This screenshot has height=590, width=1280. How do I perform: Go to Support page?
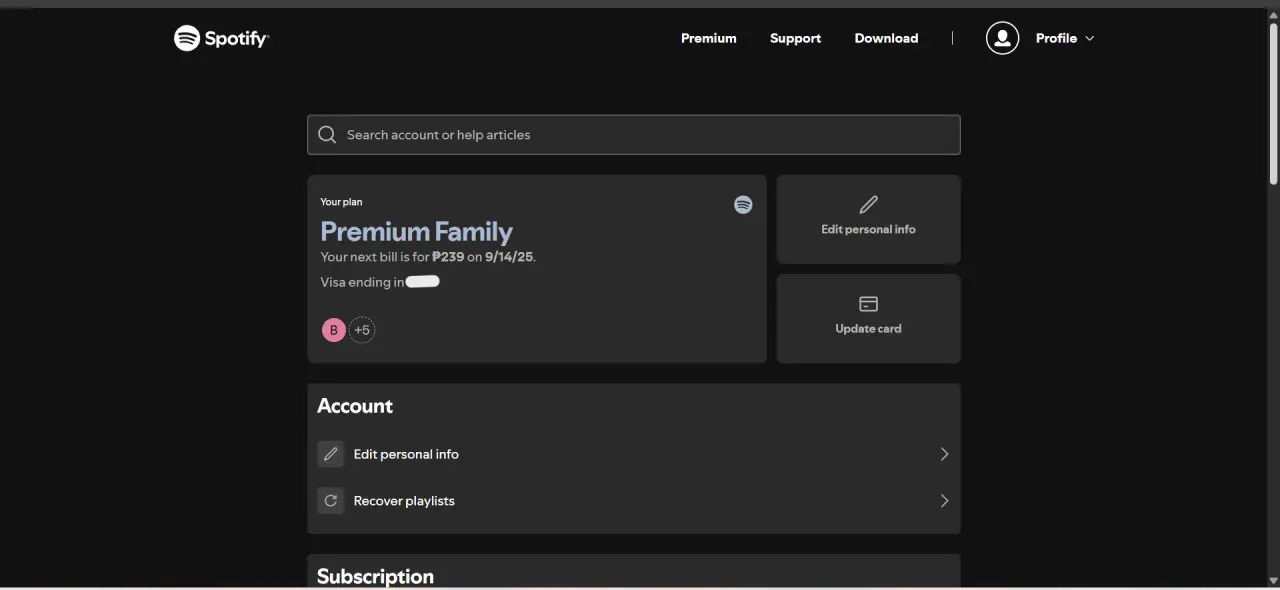coord(795,38)
